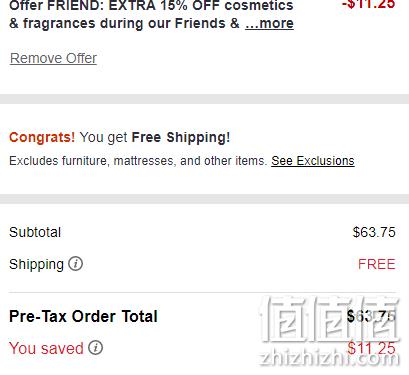This screenshot has width=409, height=375.
Task: Select the $11.25 saved amount
Action: click(x=371, y=348)
